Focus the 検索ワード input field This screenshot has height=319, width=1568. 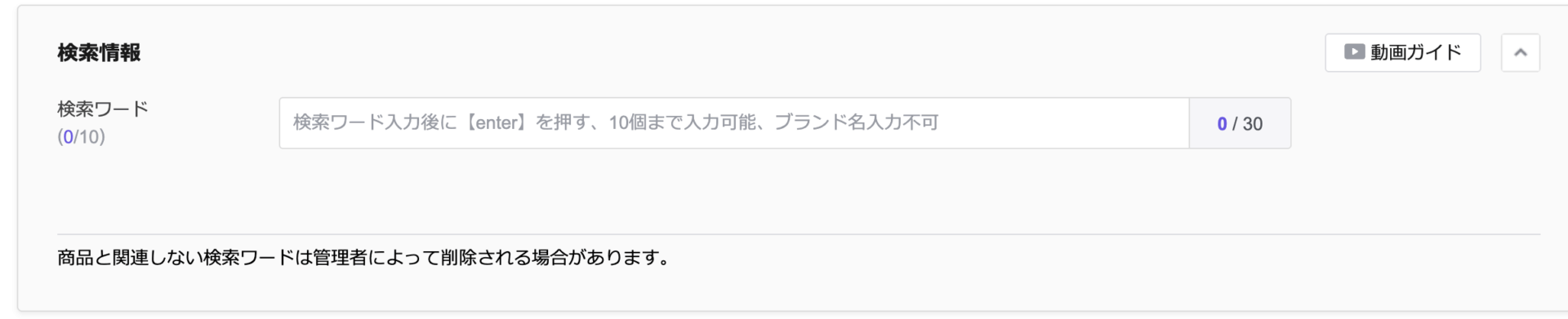pos(733,123)
